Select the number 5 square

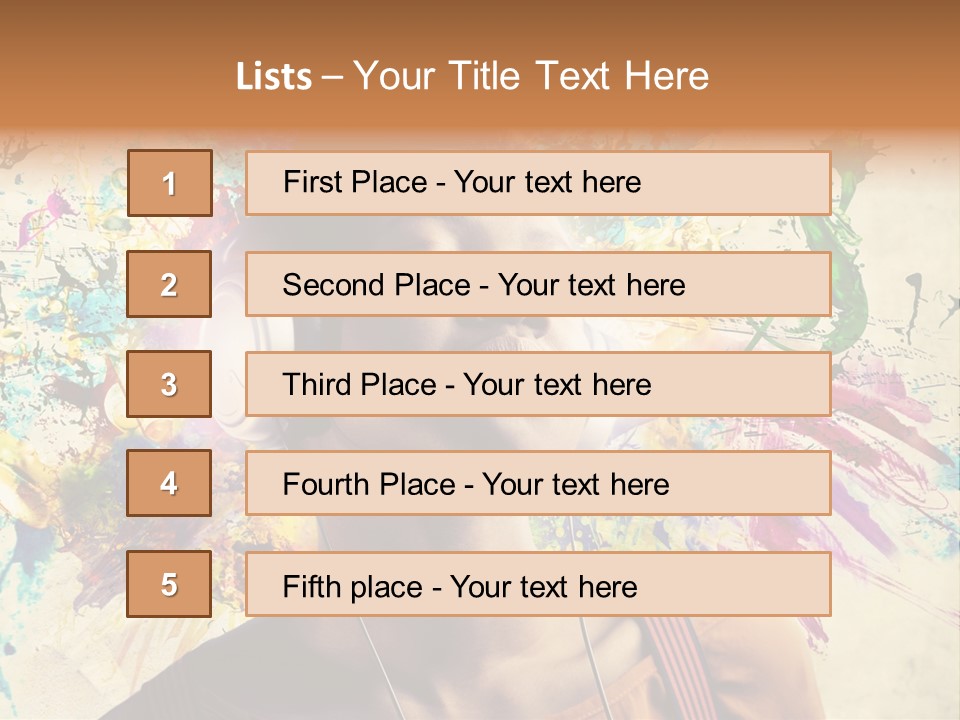pyautogui.click(x=169, y=584)
